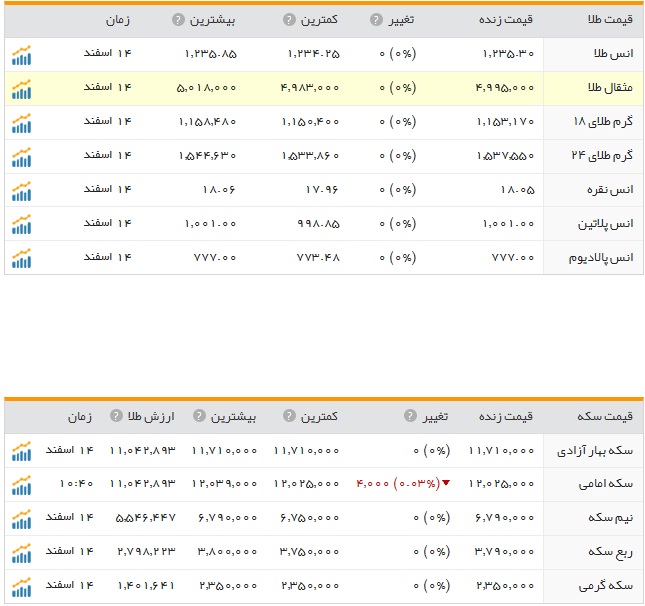
Task: Open chart icon for مثقال طلا row
Action: (21, 89)
